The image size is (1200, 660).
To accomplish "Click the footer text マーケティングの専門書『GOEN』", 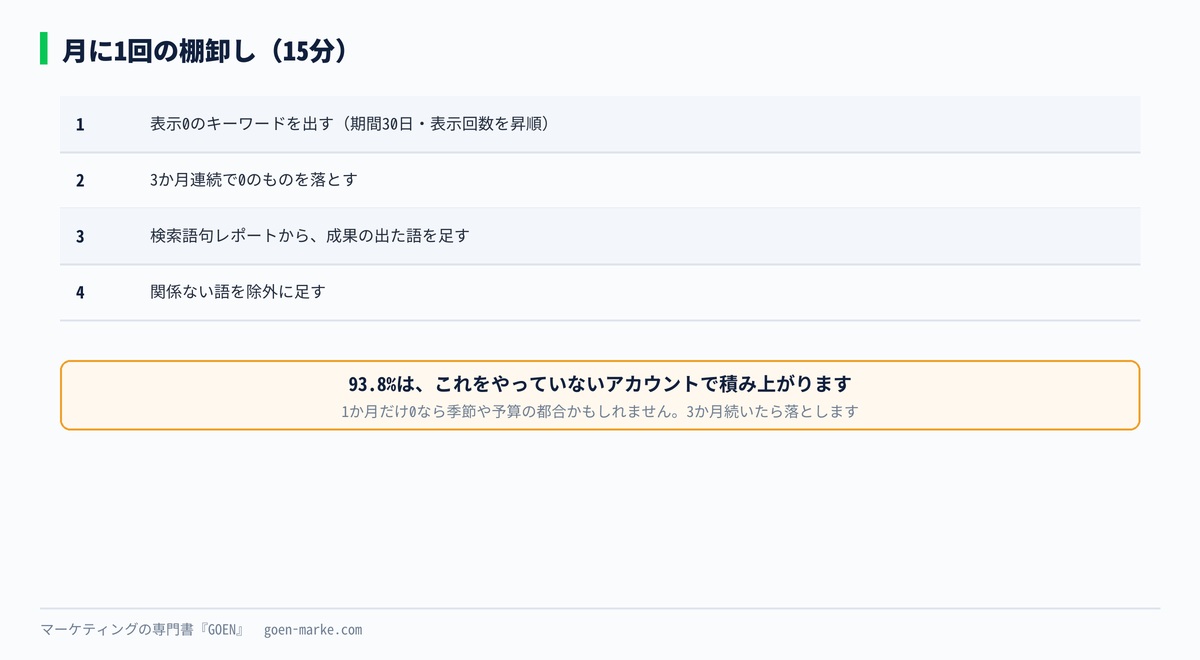I will coord(143,630).
